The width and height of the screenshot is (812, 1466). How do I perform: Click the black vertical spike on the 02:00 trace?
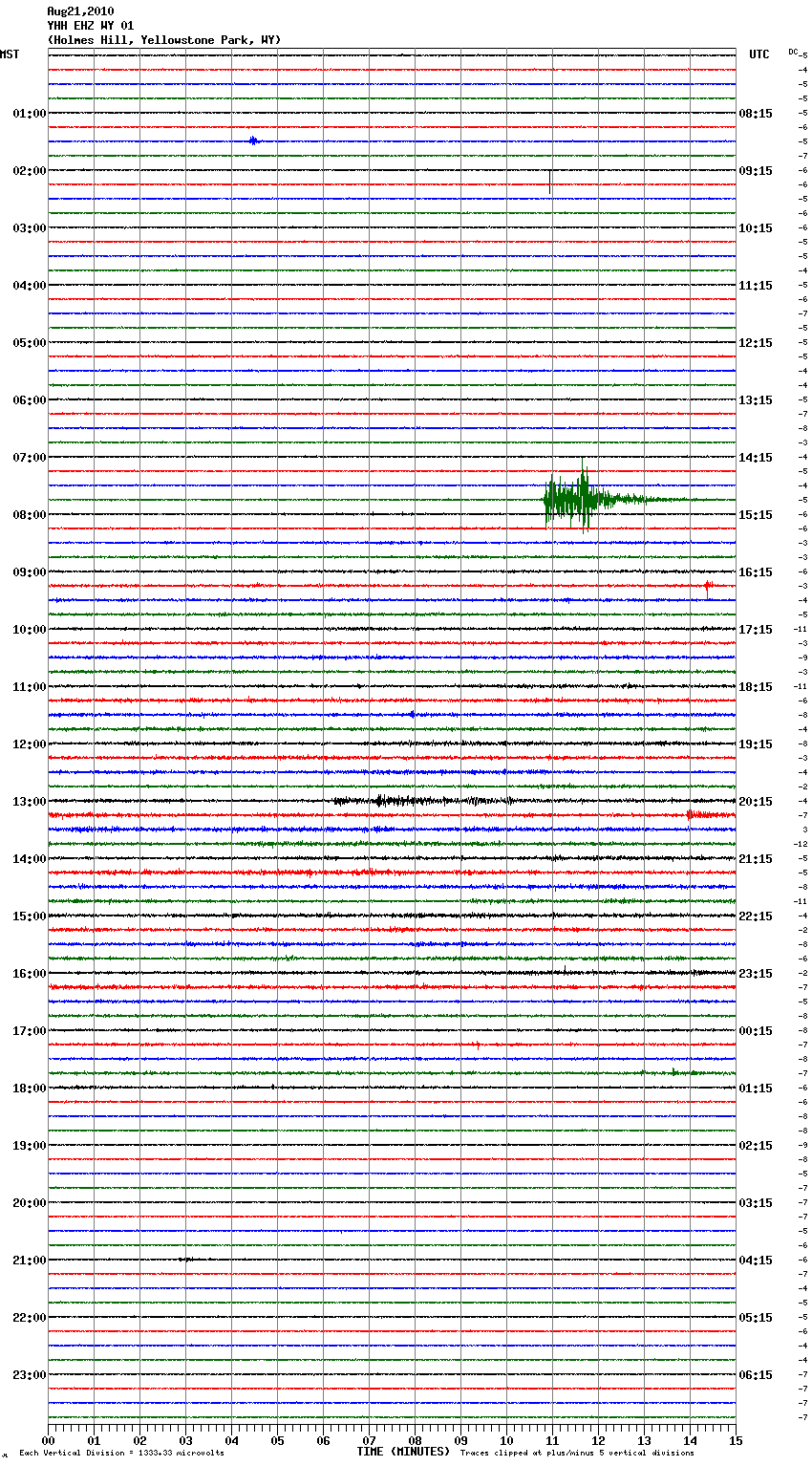[x=549, y=182]
